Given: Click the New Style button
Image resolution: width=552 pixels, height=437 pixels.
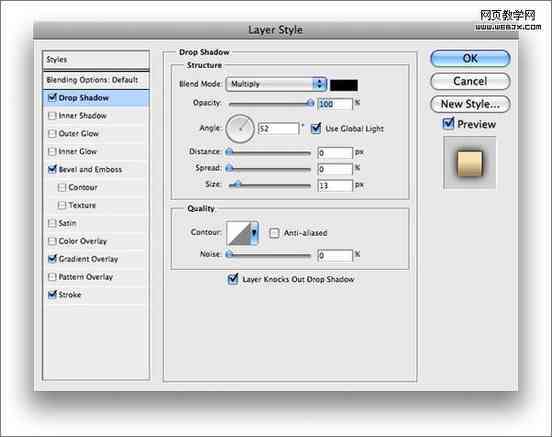Looking at the screenshot, I should 470,104.
